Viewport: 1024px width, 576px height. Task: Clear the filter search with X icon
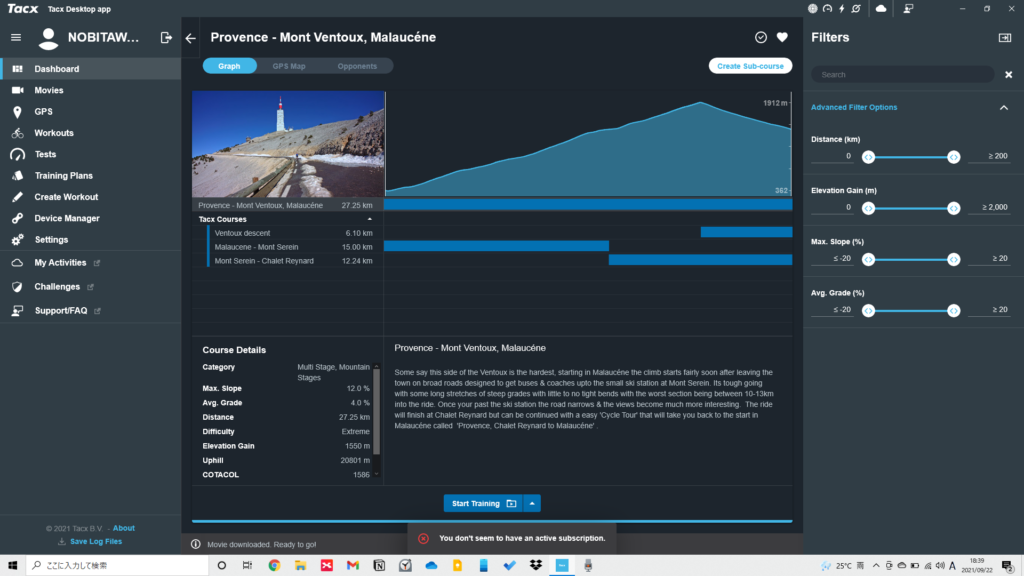(1008, 75)
